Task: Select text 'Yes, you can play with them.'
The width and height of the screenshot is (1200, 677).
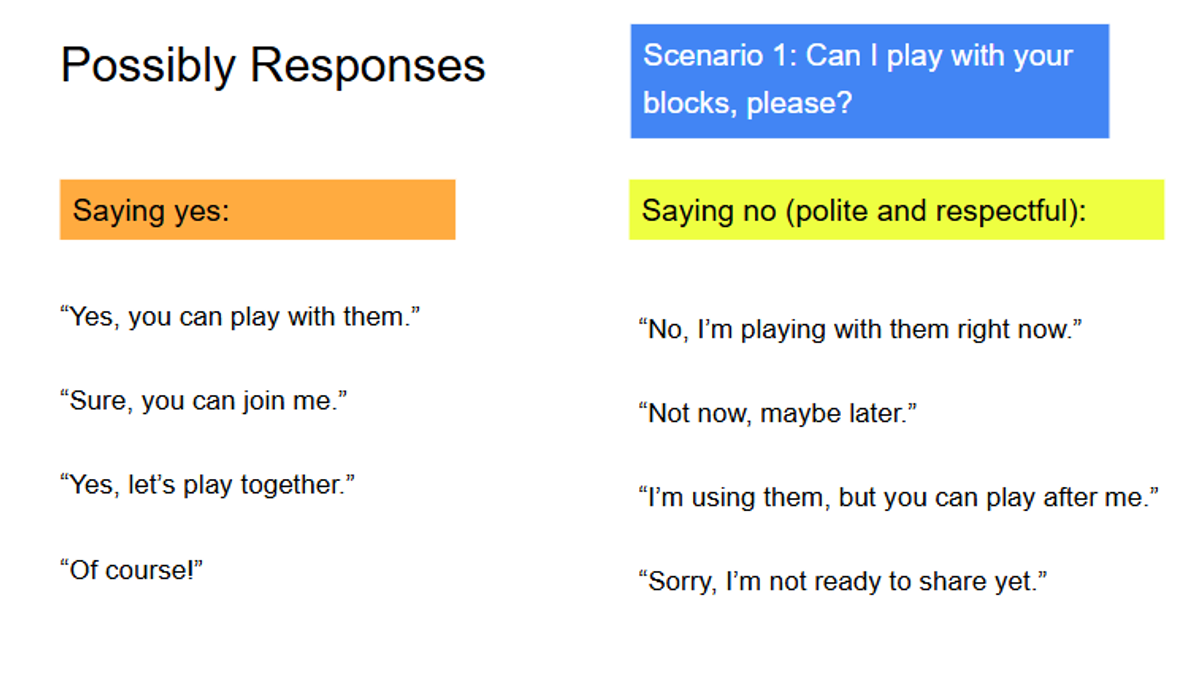Action: point(240,318)
